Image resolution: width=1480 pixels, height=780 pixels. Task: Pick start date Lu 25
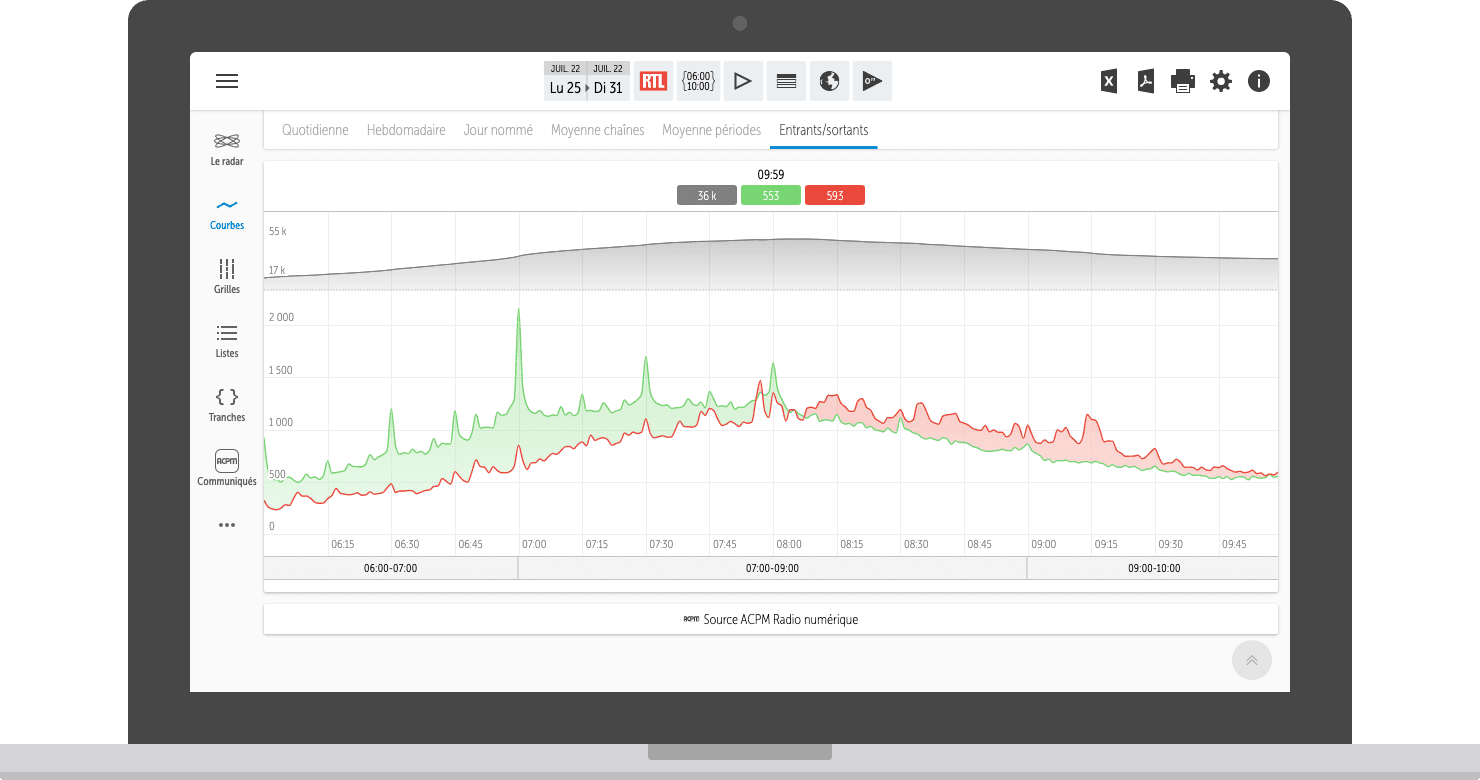565,82
